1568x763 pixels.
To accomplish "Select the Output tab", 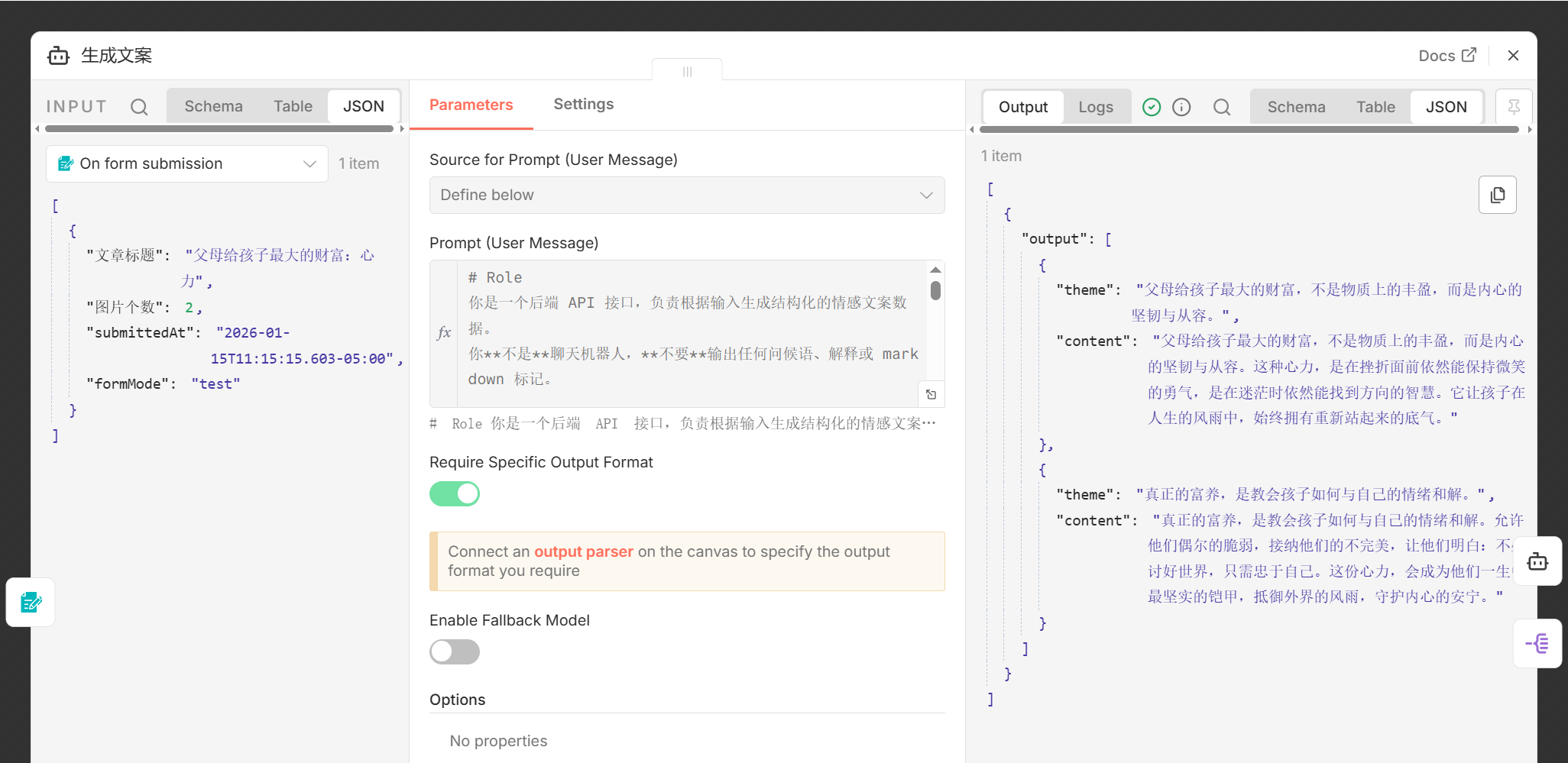I will [x=1022, y=107].
